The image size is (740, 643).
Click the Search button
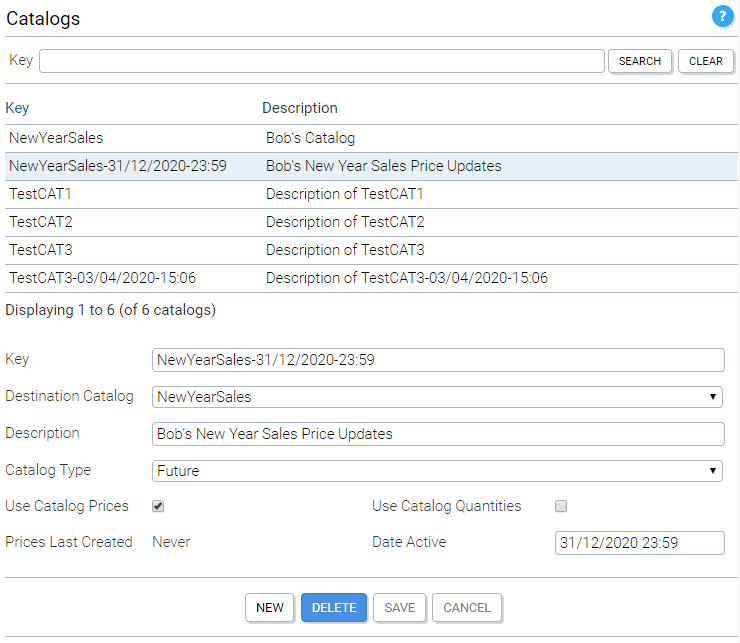point(640,61)
